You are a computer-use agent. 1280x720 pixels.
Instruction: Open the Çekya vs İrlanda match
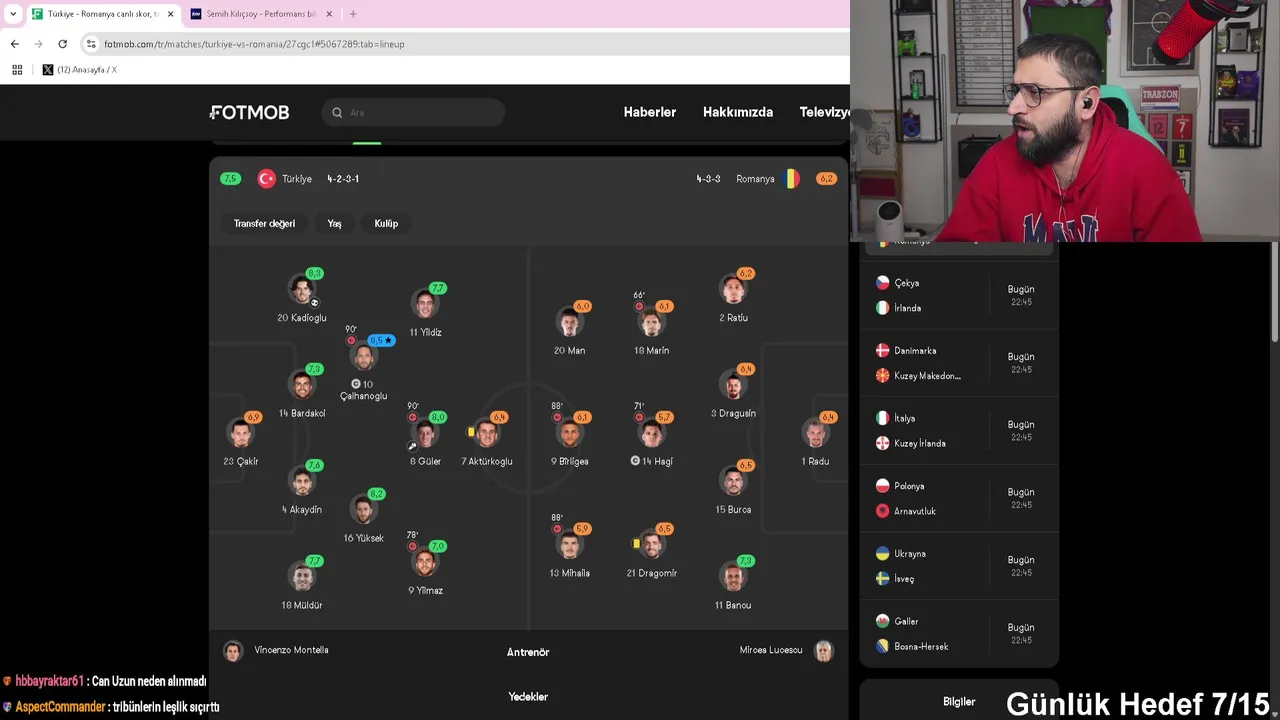coord(958,295)
